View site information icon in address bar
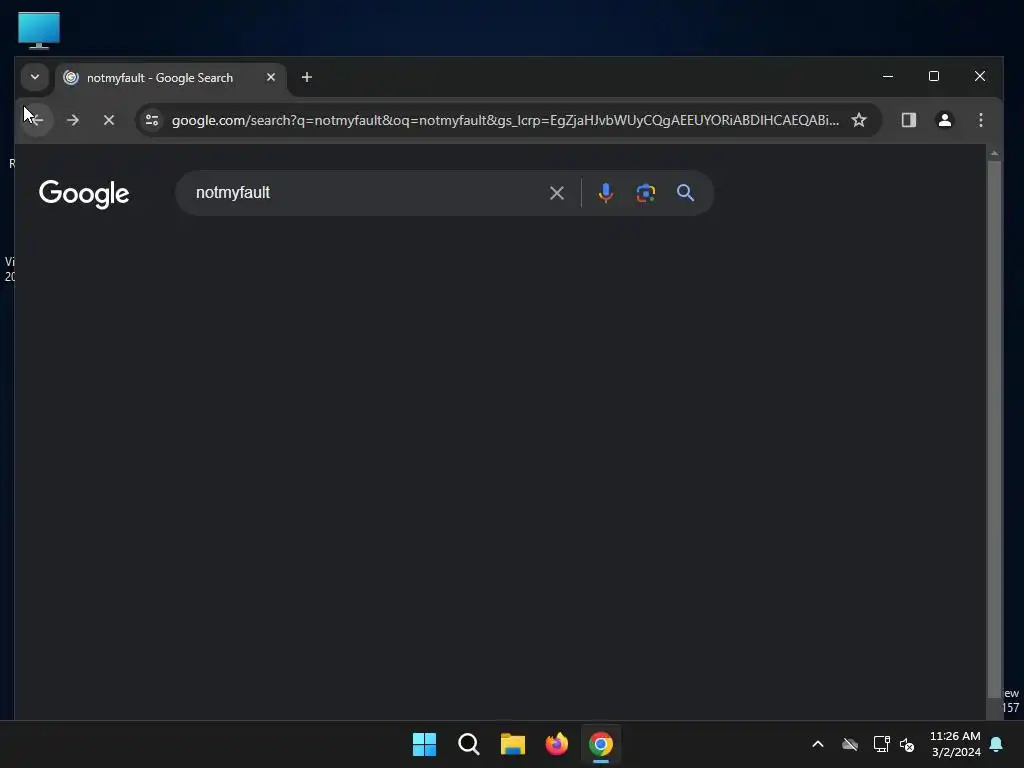 pos(152,120)
